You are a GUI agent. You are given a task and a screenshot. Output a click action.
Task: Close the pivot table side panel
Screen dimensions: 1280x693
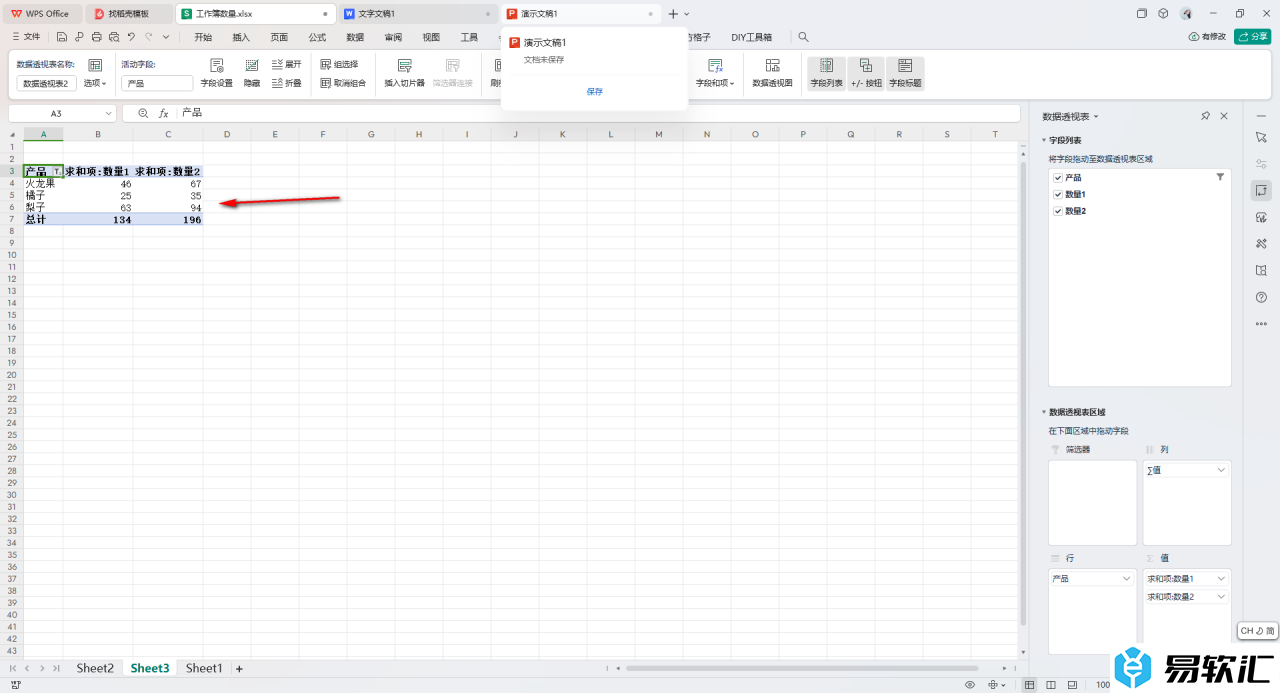(x=1224, y=116)
